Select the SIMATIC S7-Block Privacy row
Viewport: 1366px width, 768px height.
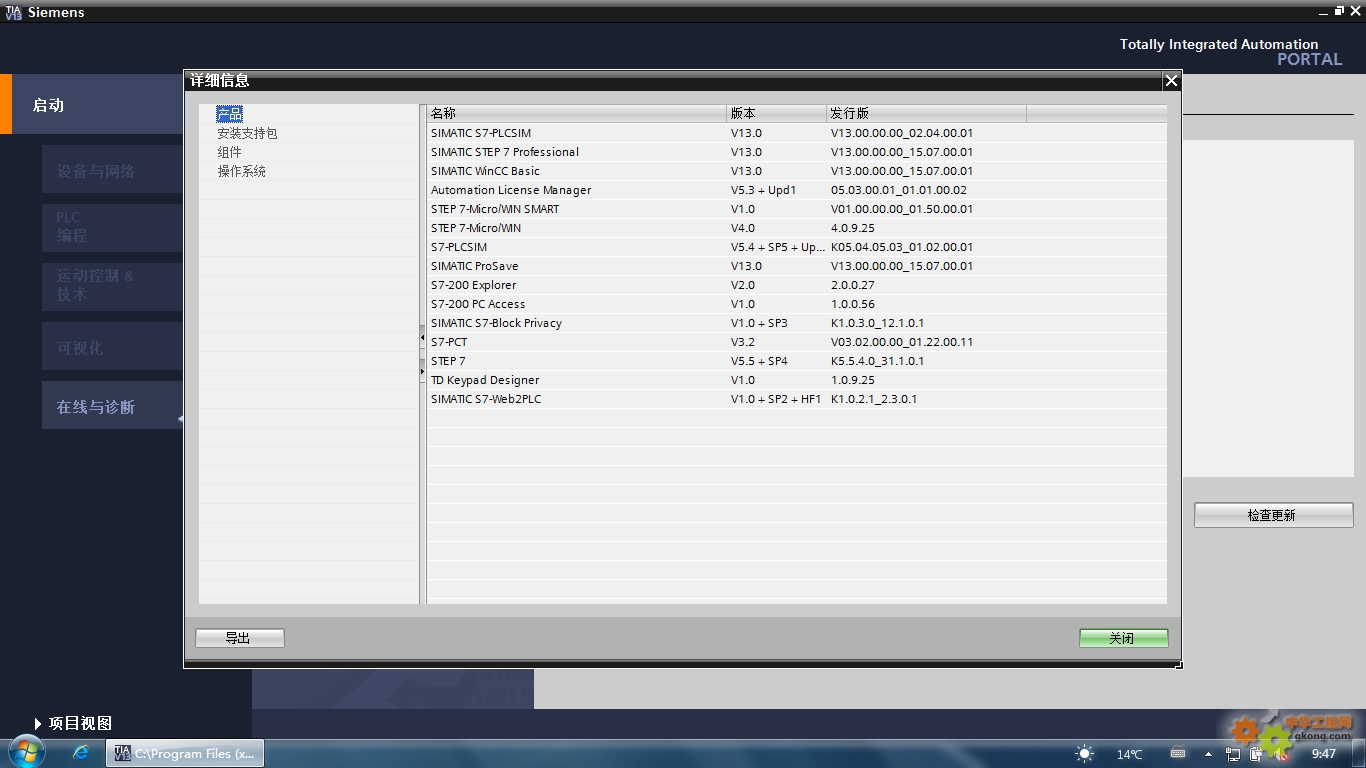click(x=797, y=323)
